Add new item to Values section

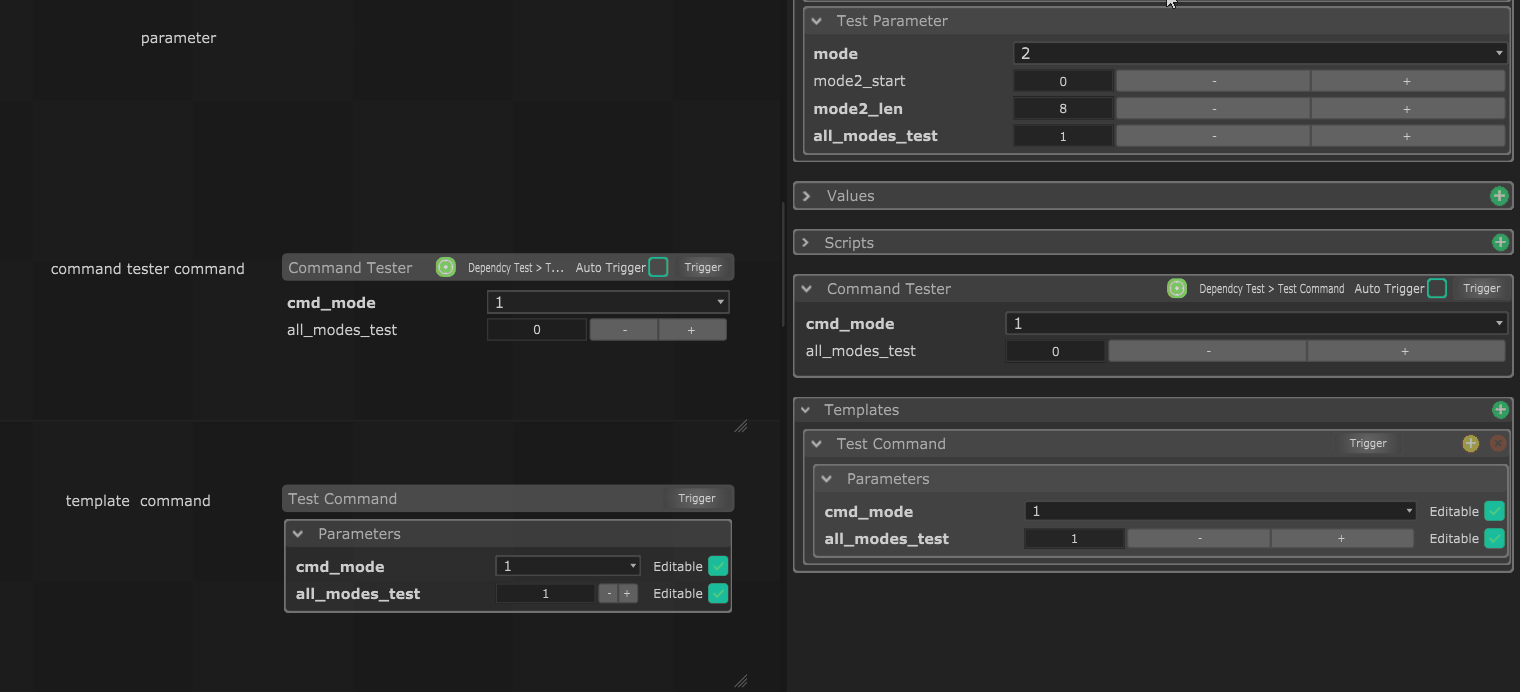point(1499,196)
